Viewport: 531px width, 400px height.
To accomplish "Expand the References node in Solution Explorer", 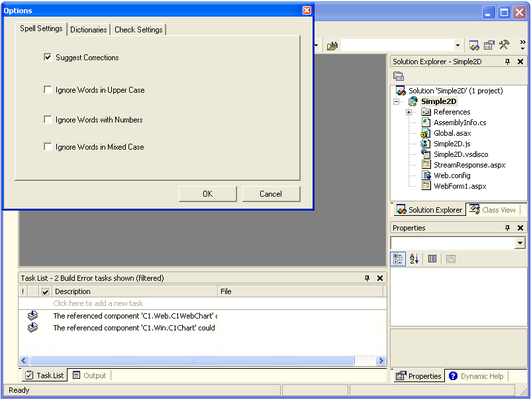I will point(409,112).
